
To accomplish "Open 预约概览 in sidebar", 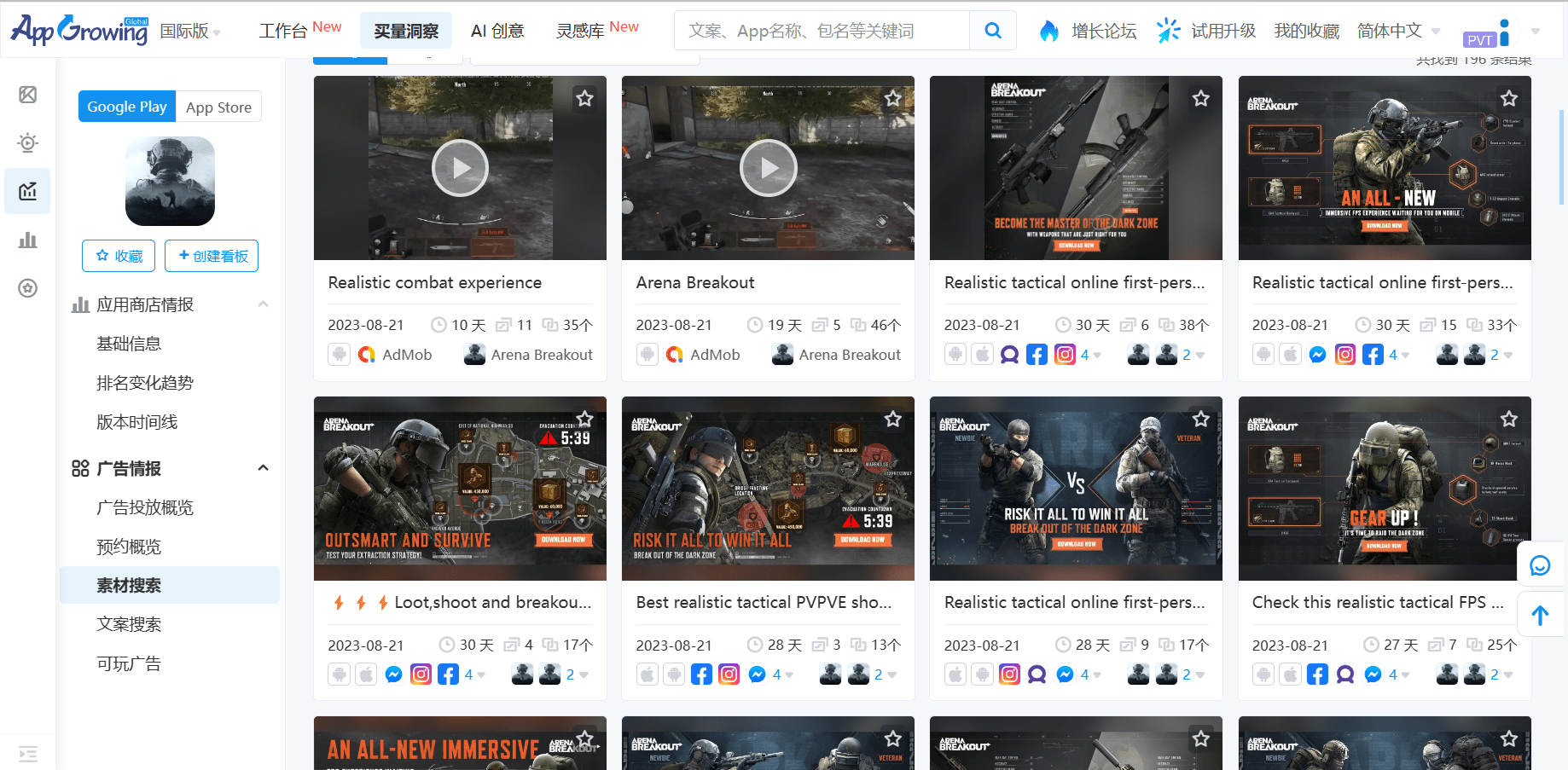I will coord(129,547).
